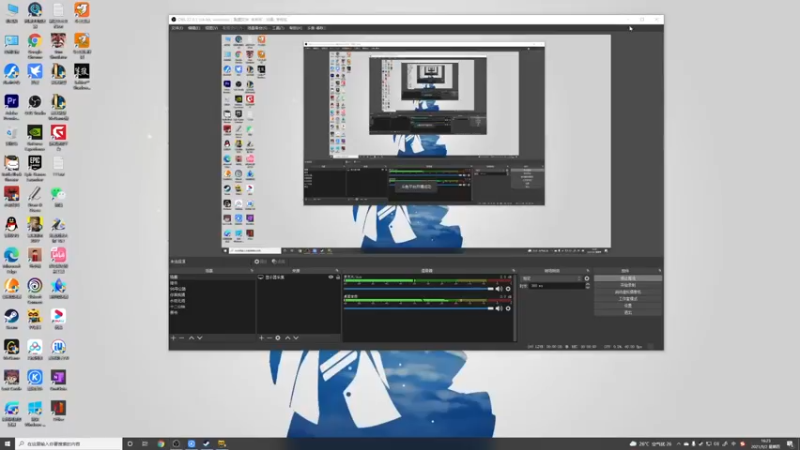Pop out the Sources dock panel
Viewport: 800px width, 450px height.
tap(337, 270)
